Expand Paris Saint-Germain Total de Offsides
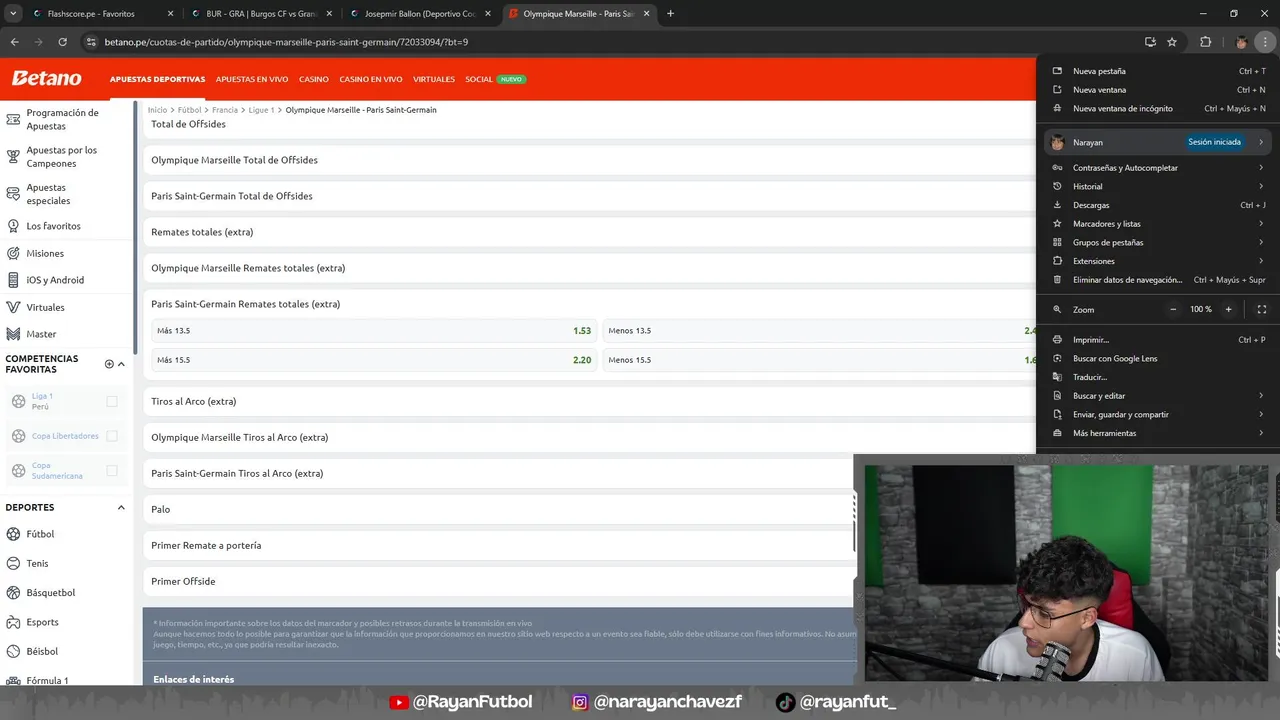The image size is (1280, 720). pyautogui.click(x=589, y=196)
